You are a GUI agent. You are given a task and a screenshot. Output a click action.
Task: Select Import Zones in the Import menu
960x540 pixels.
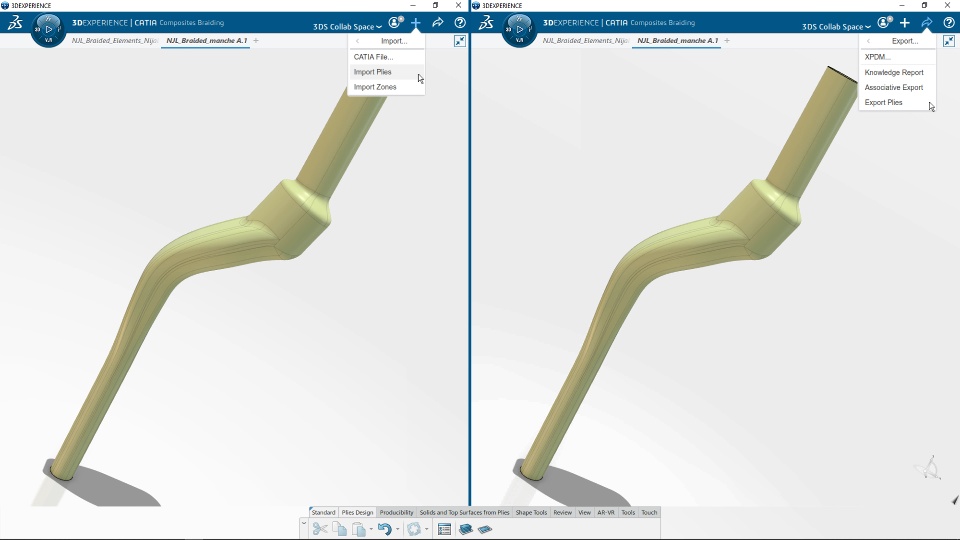pyautogui.click(x=386, y=87)
